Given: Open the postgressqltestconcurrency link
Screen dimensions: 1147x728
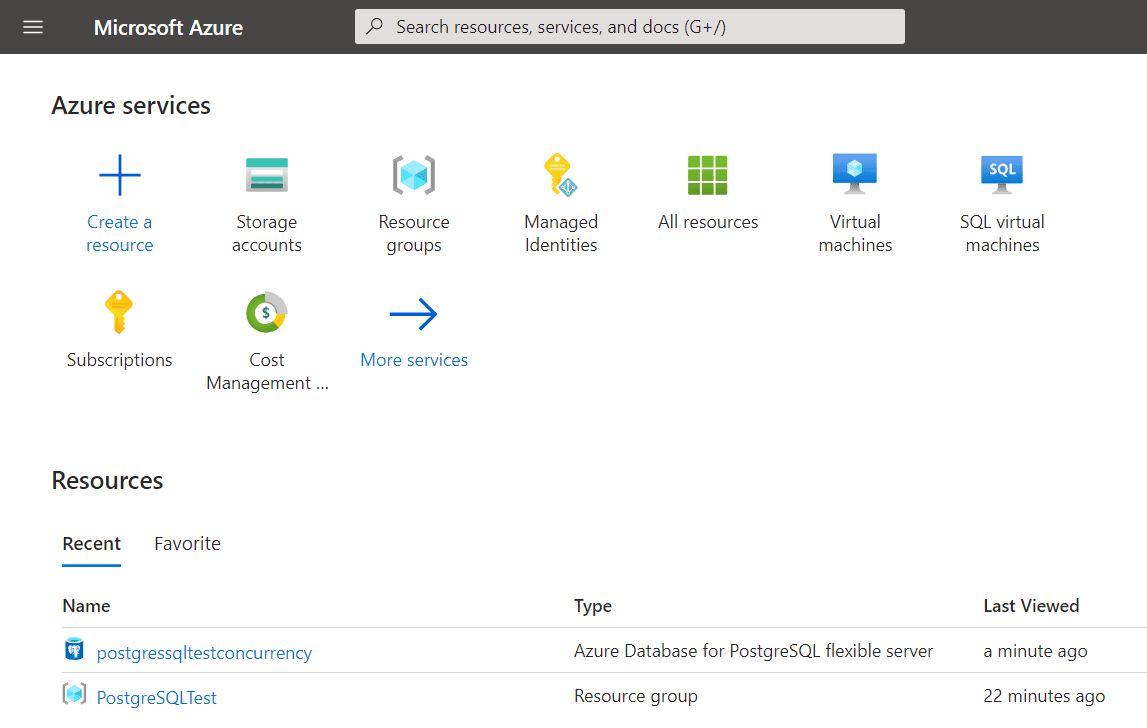Looking at the screenshot, I should click(x=204, y=653).
